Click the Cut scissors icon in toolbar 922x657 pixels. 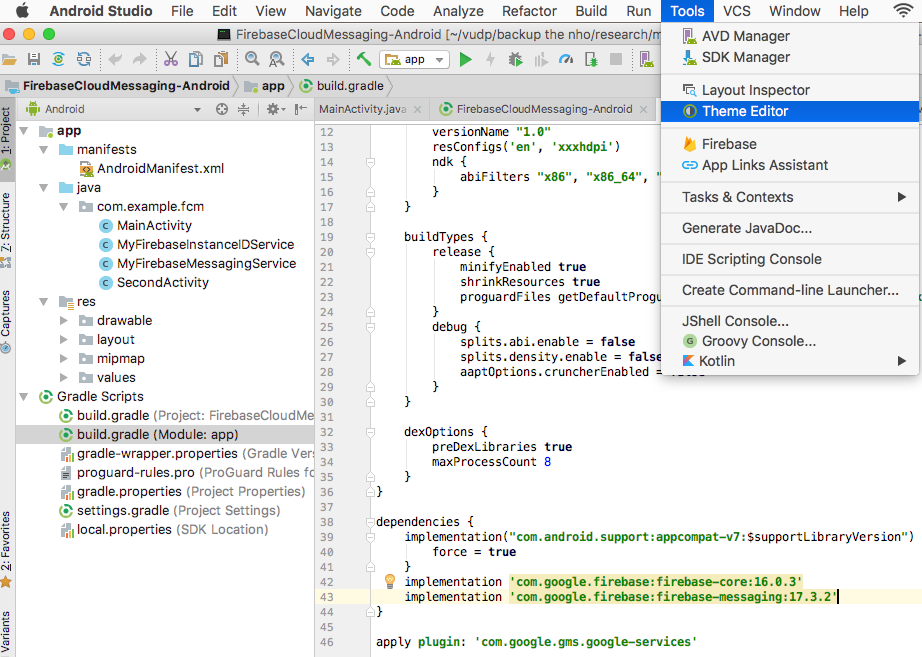(170, 60)
